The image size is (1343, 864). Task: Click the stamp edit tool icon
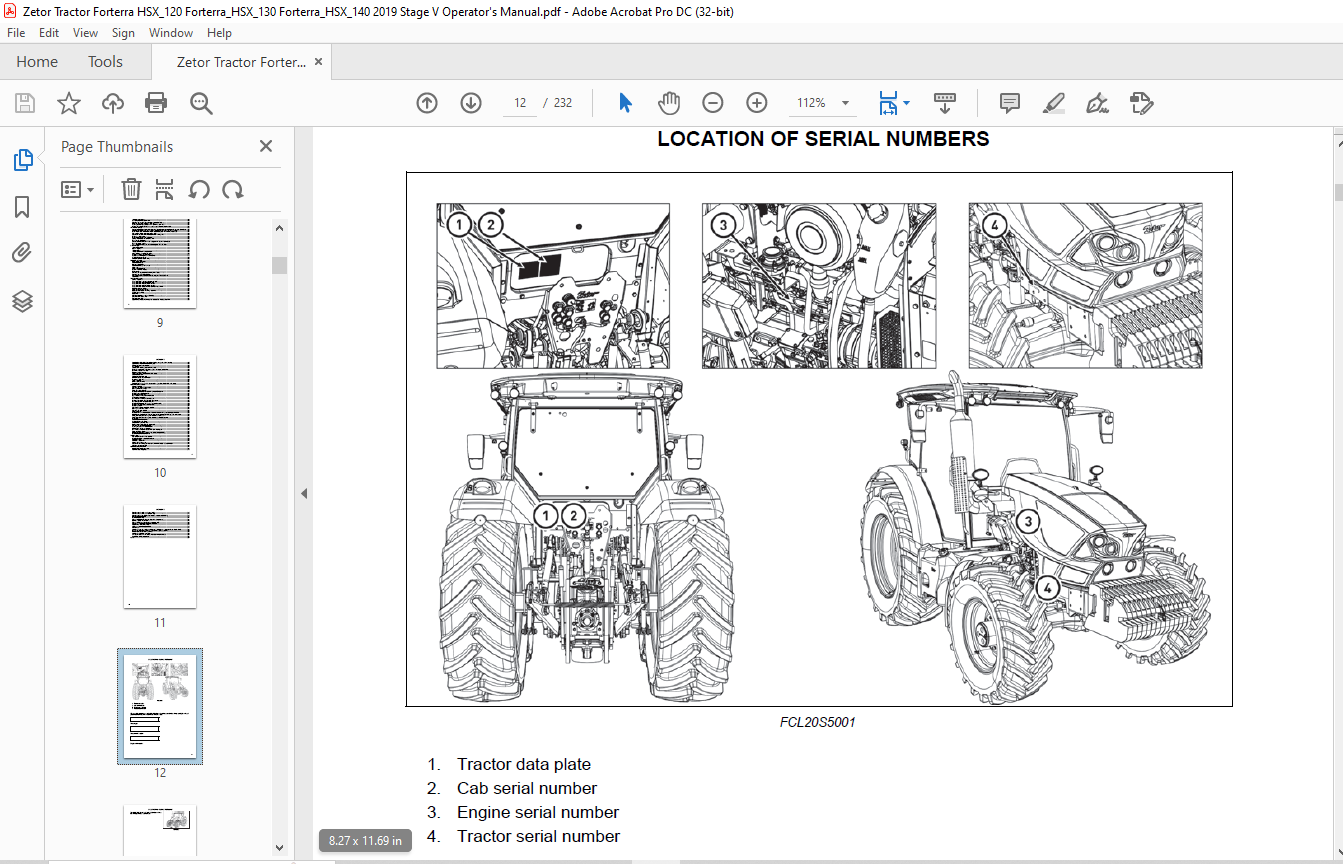[x=1141, y=103]
